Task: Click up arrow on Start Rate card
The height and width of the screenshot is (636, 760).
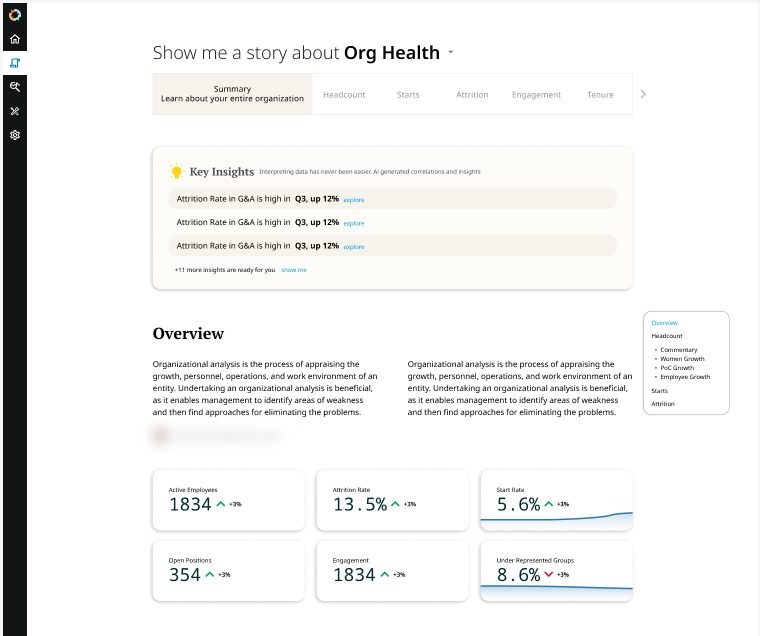Action: pos(548,504)
